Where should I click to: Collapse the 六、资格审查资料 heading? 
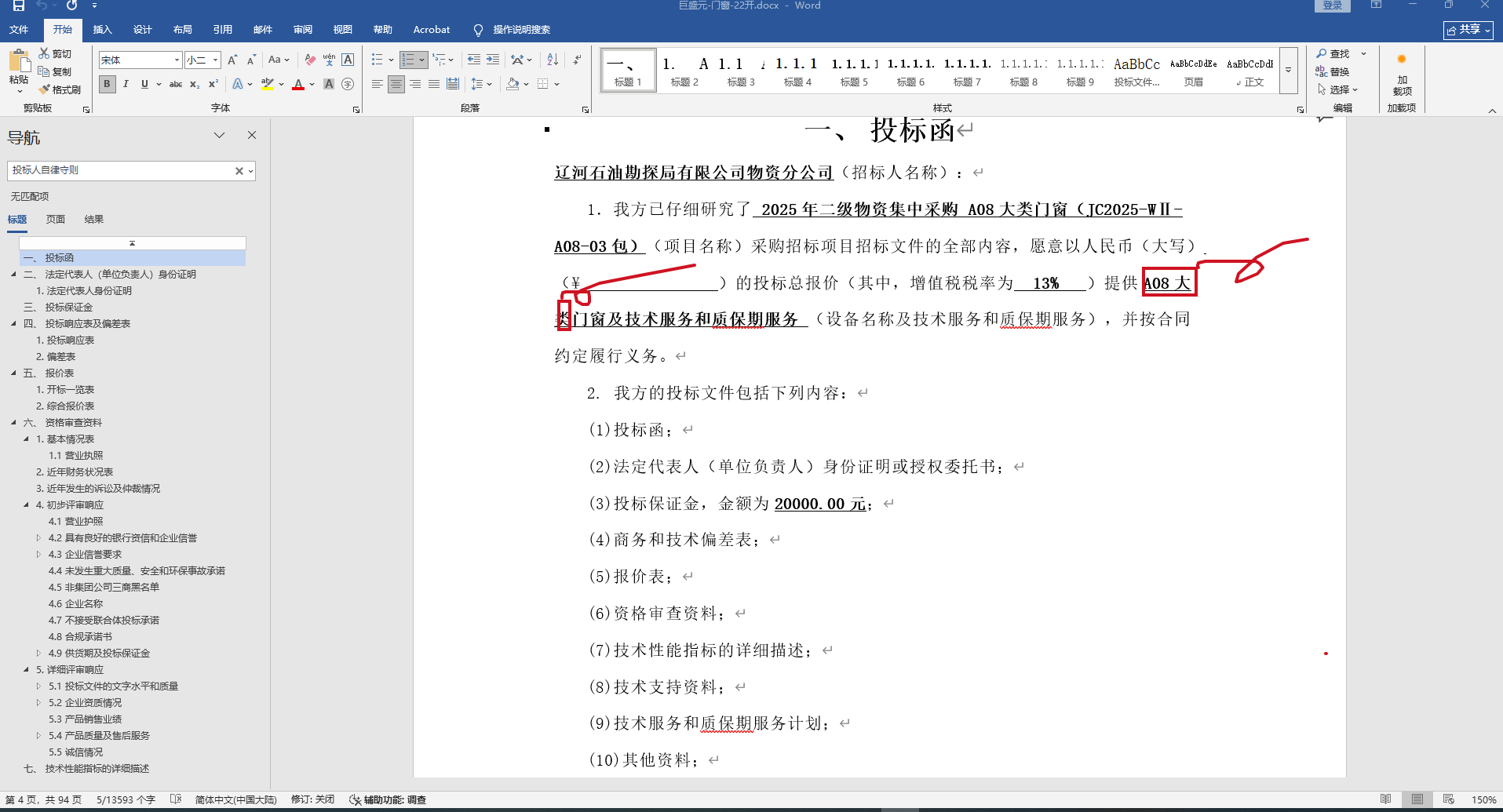pyautogui.click(x=13, y=423)
